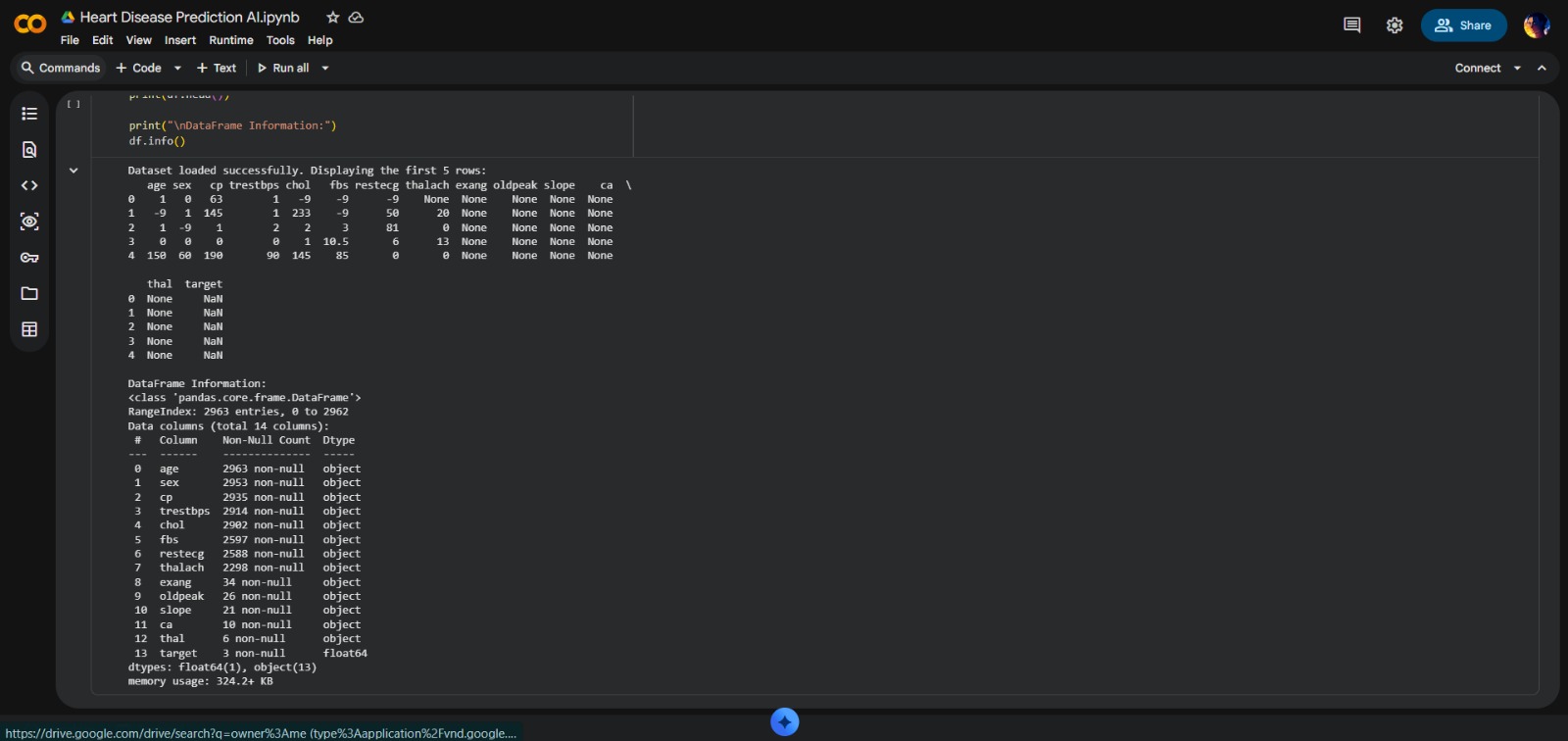Collapse the header with the up chevron

pyautogui.click(x=1542, y=69)
